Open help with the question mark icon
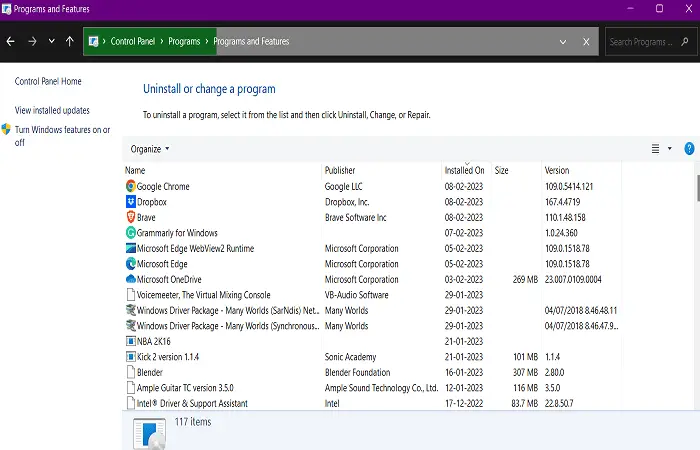 coord(689,149)
